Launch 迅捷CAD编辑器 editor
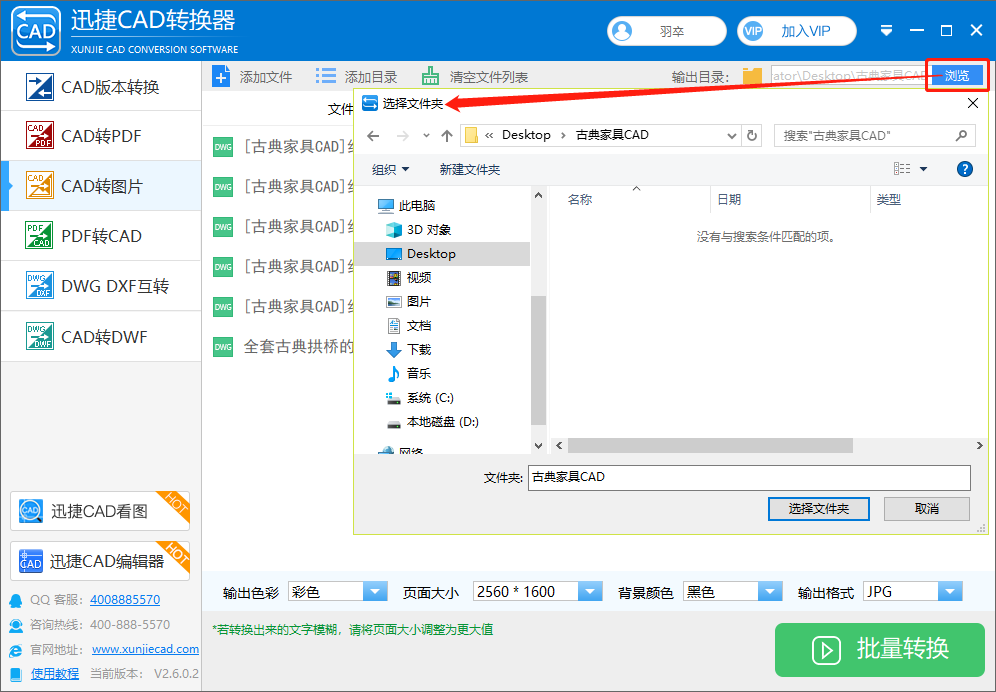The image size is (996, 692). 100,560
